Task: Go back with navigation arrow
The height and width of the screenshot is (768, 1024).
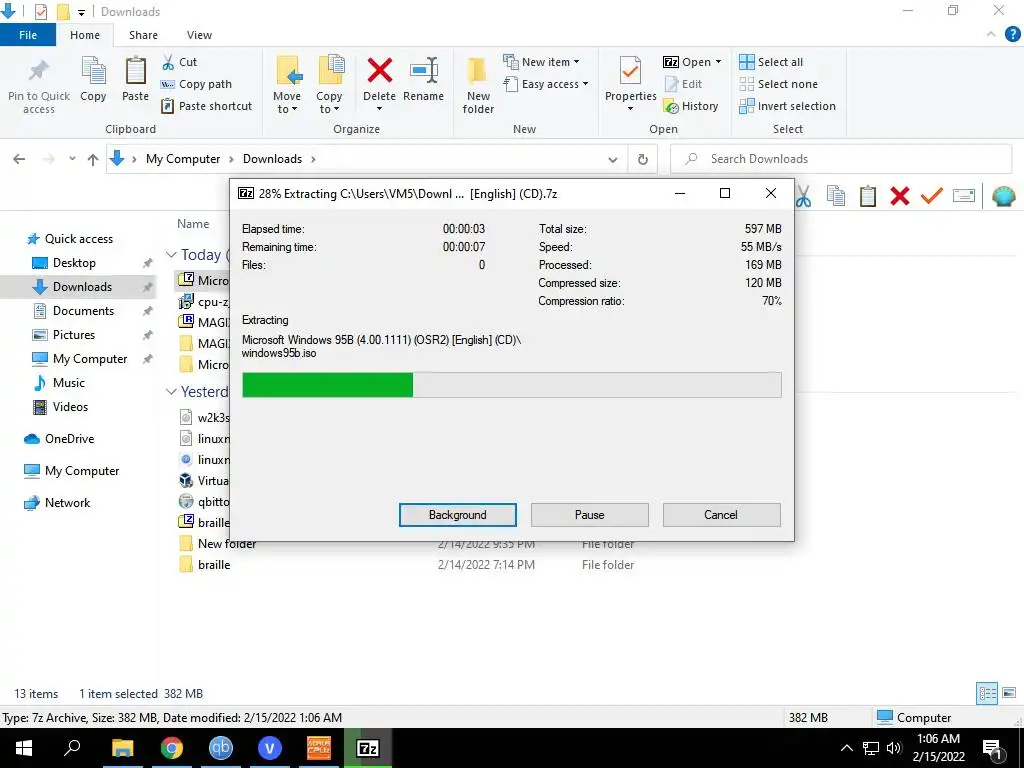Action: click(x=19, y=159)
